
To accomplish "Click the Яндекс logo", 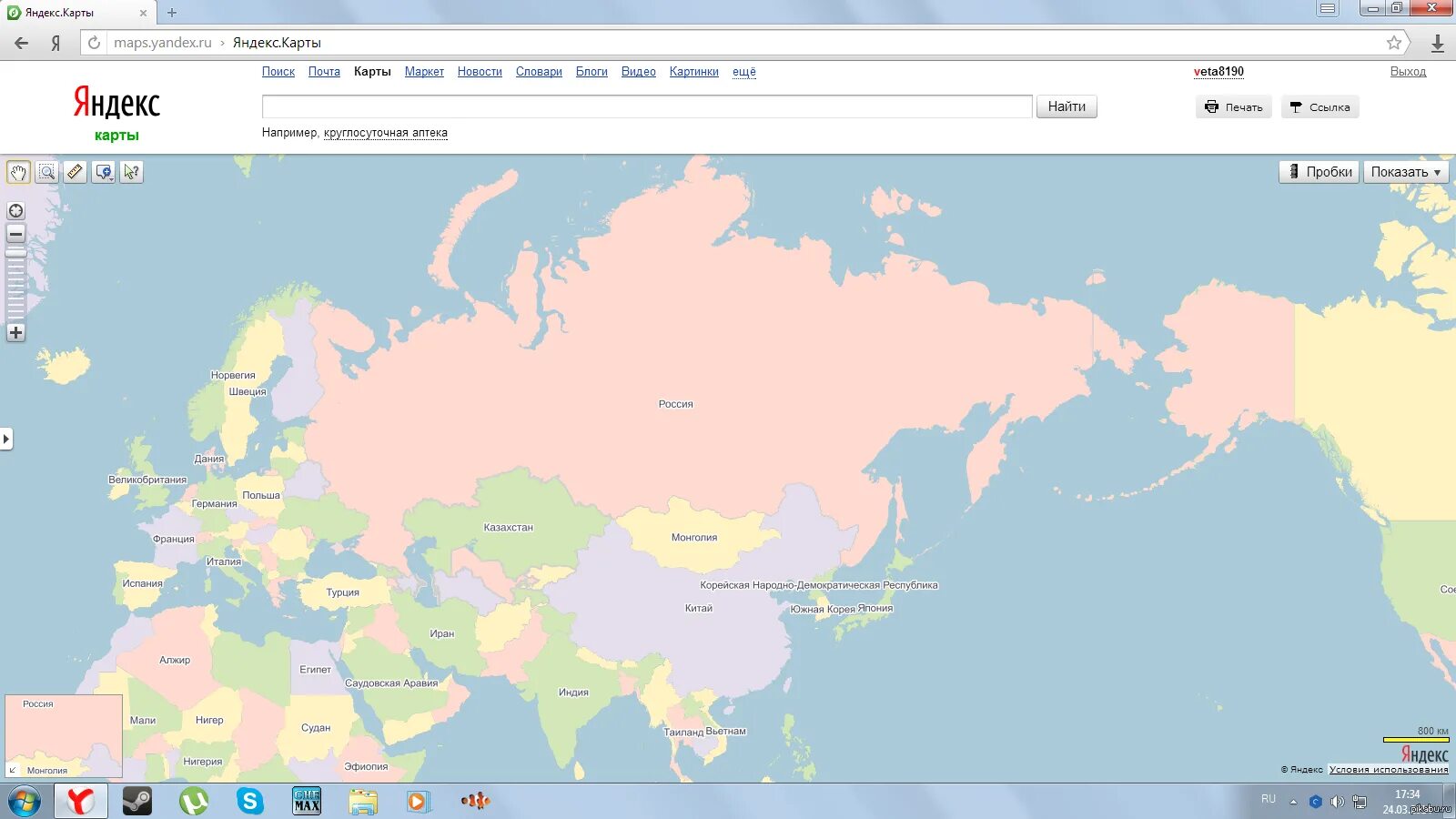I will point(116,103).
